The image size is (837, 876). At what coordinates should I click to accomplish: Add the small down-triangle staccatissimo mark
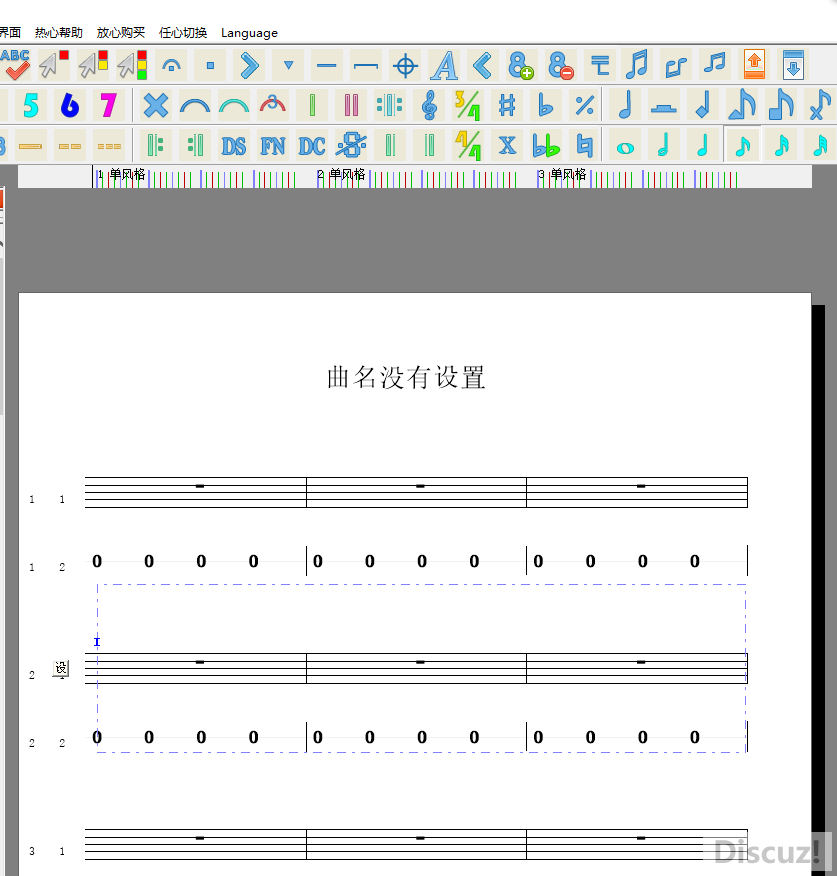(288, 65)
